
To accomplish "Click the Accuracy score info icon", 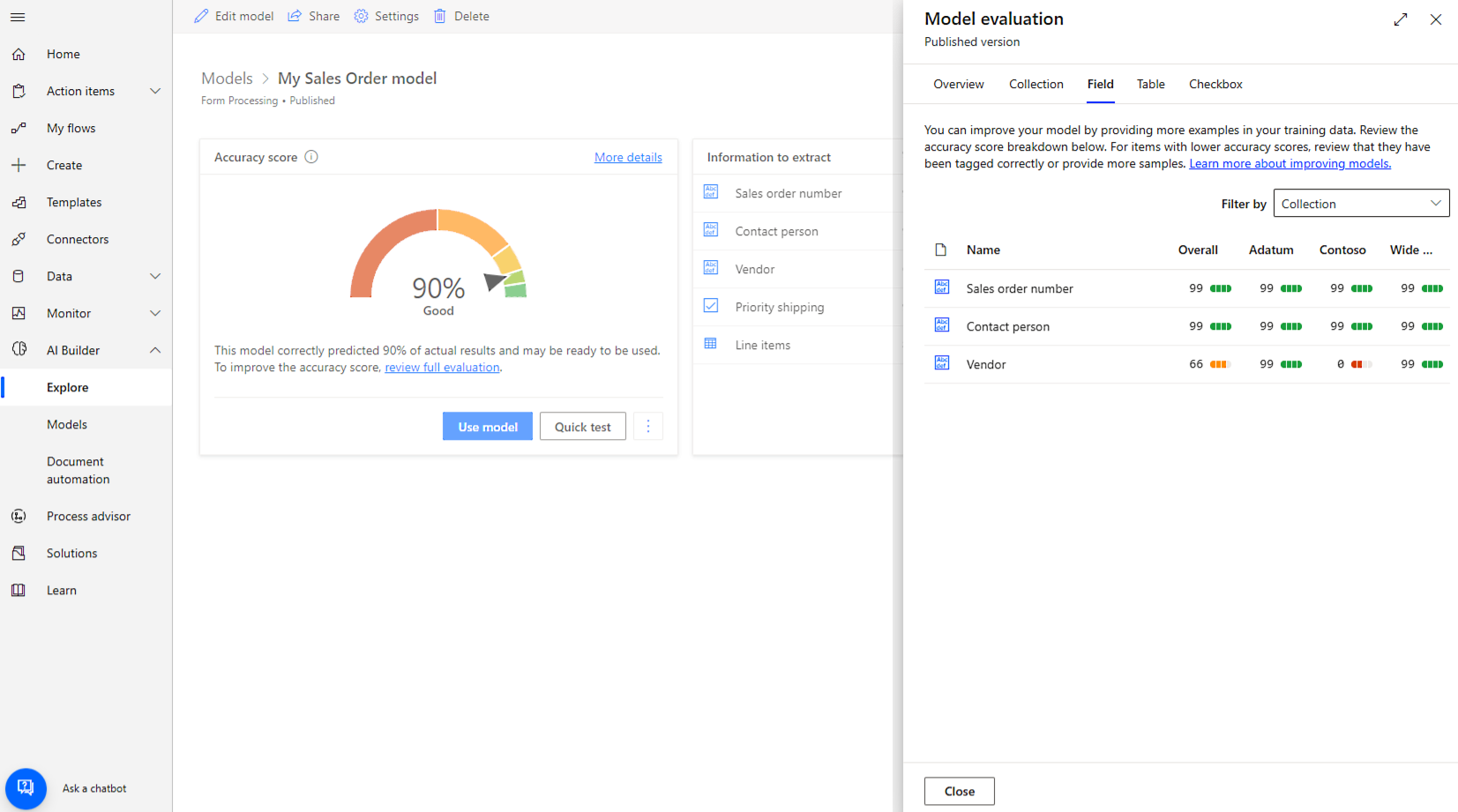I will pyautogui.click(x=310, y=156).
